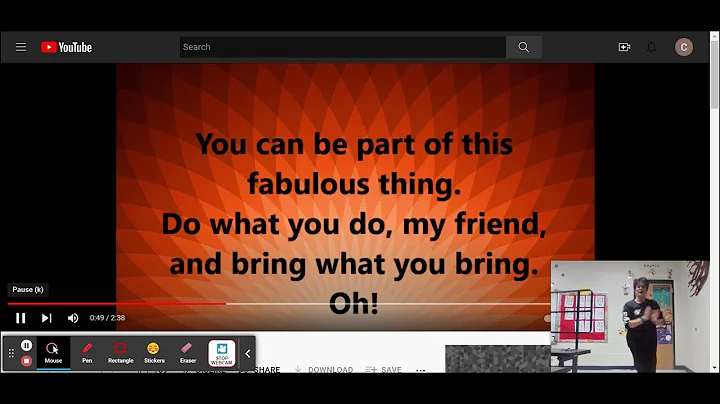The width and height of the screenshot is (720, 404).
Task: Open the create video camera icon
Action: [624, 47]
